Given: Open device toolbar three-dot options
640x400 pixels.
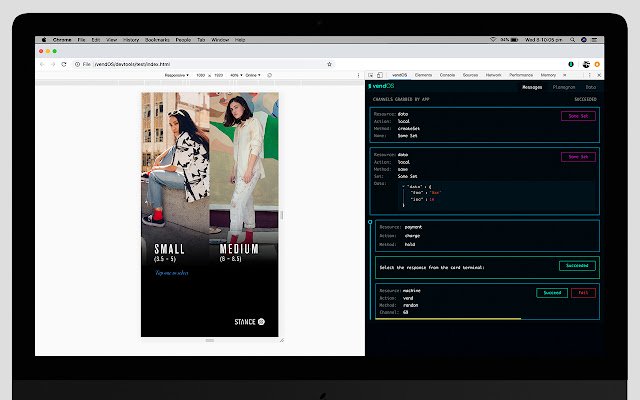Looking at the screenshot, I should (x=358, y=76).
